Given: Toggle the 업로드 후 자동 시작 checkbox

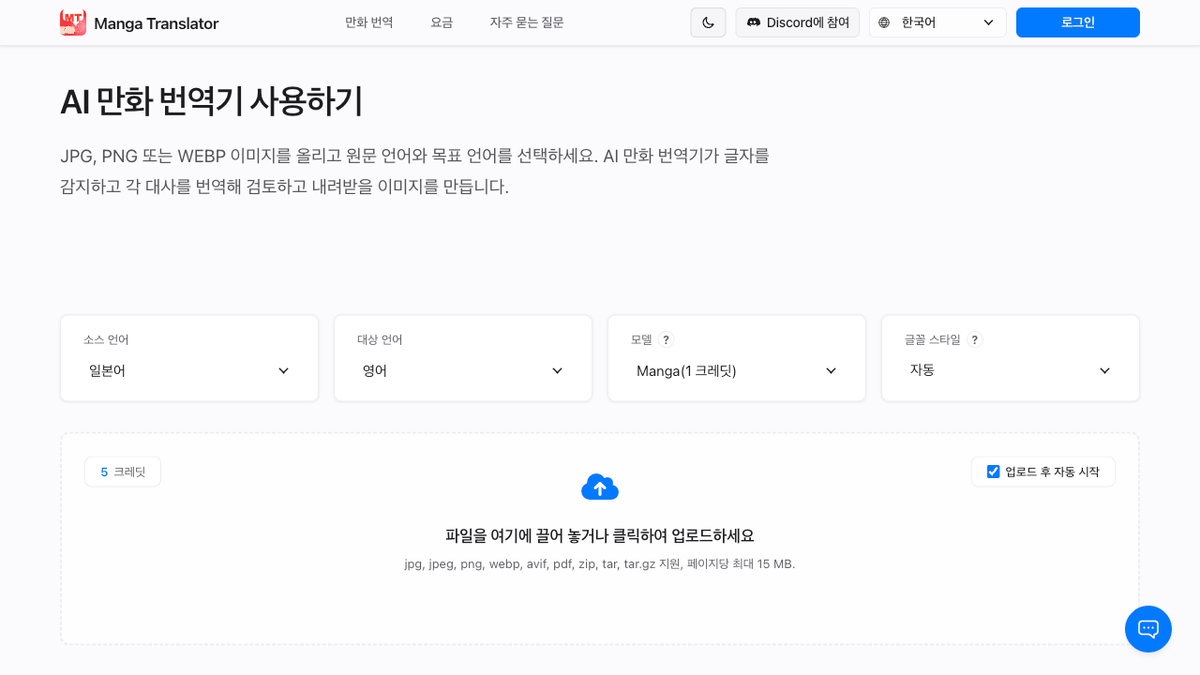Looking at the screenshot, I should point(993,472).
